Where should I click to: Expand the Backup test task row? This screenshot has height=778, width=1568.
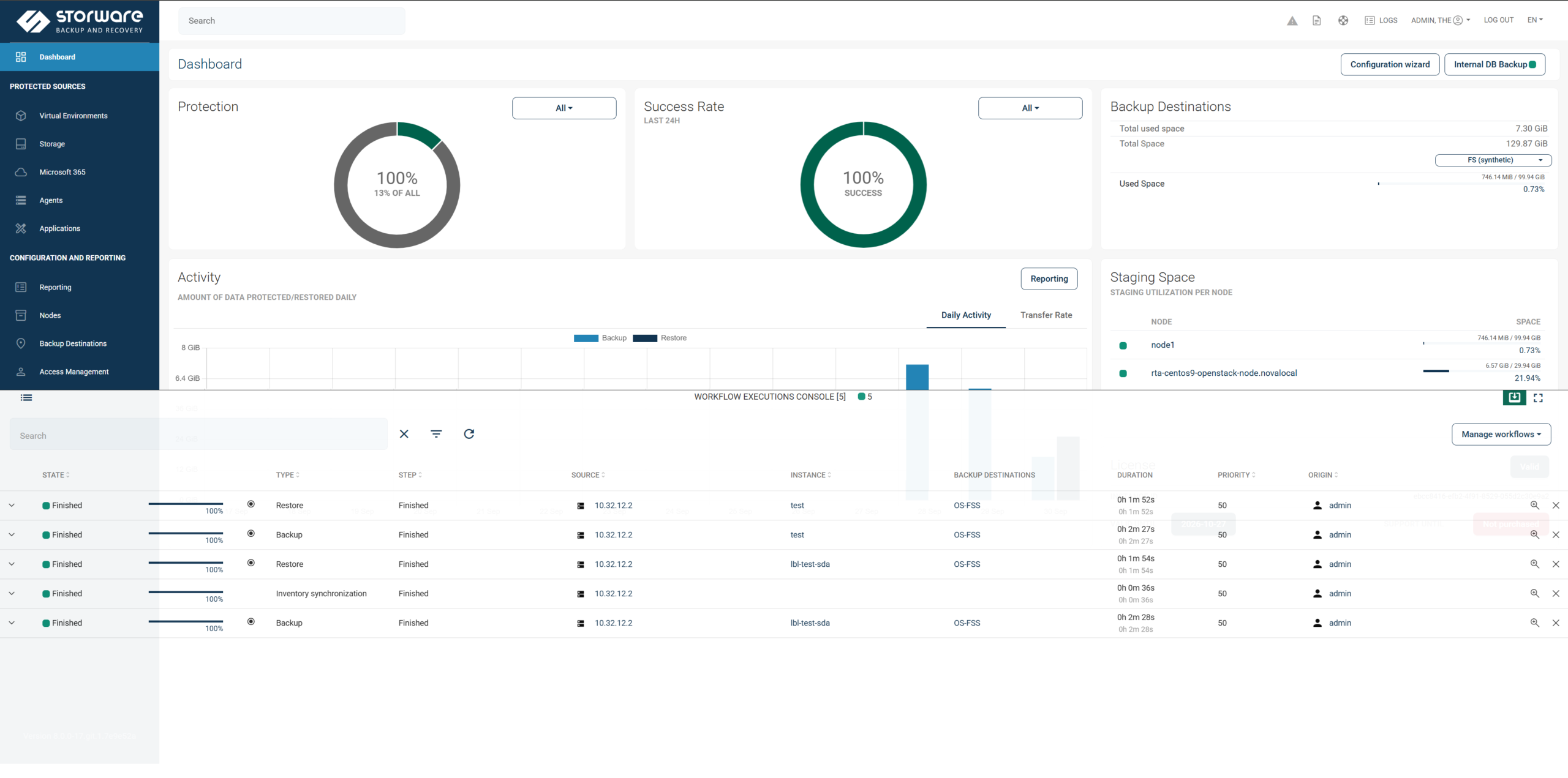point(12,535)
